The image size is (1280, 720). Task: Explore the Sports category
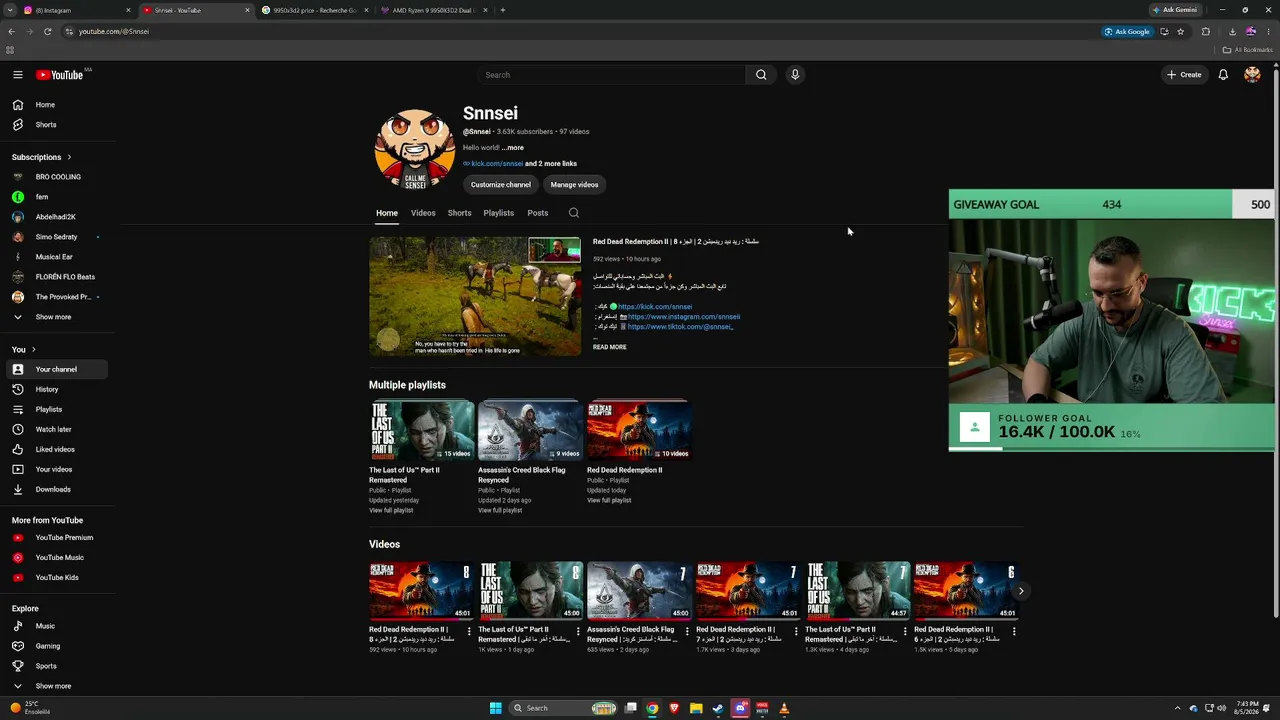pos(55,666)
